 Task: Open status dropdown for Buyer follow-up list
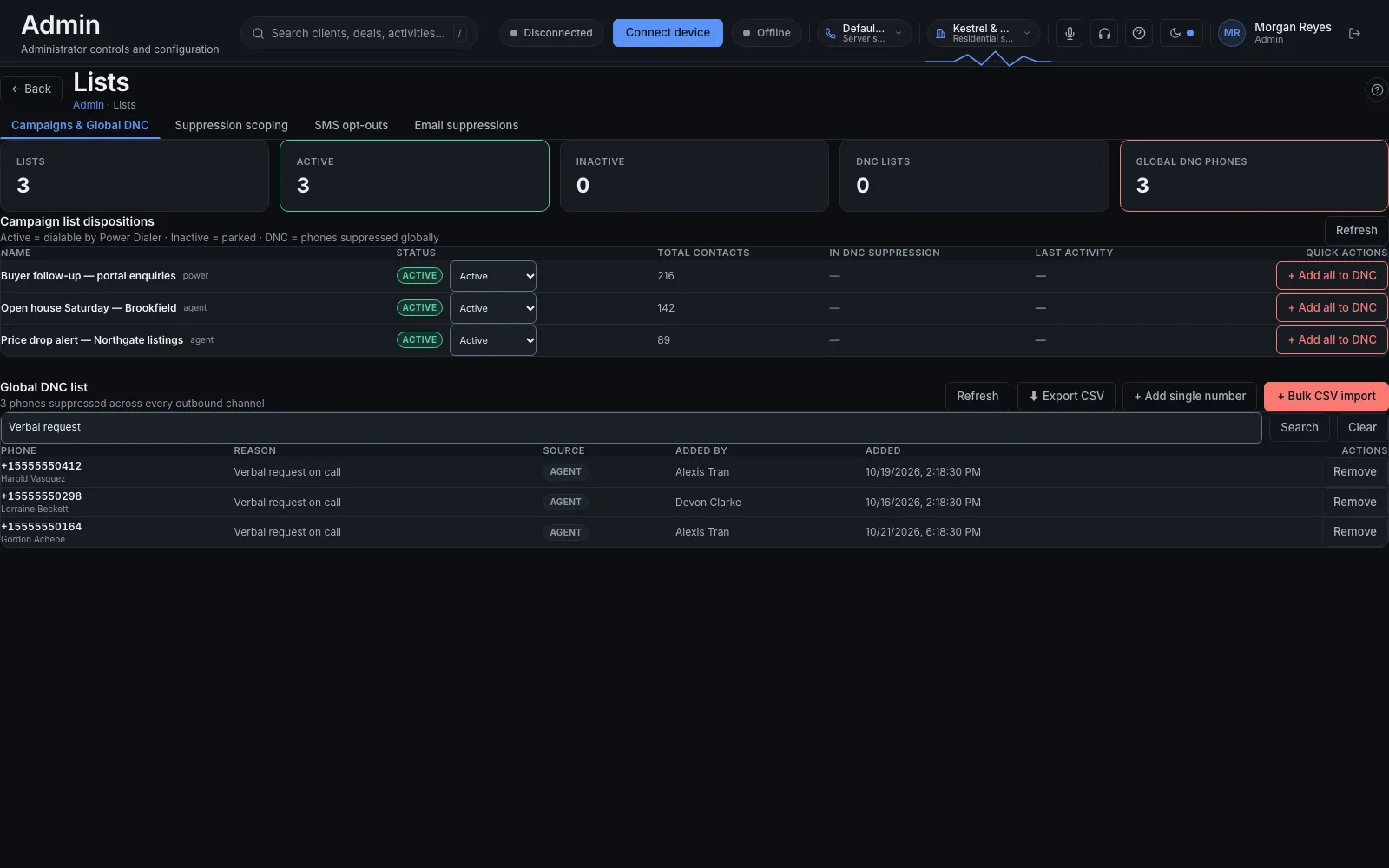pos(492,276)
